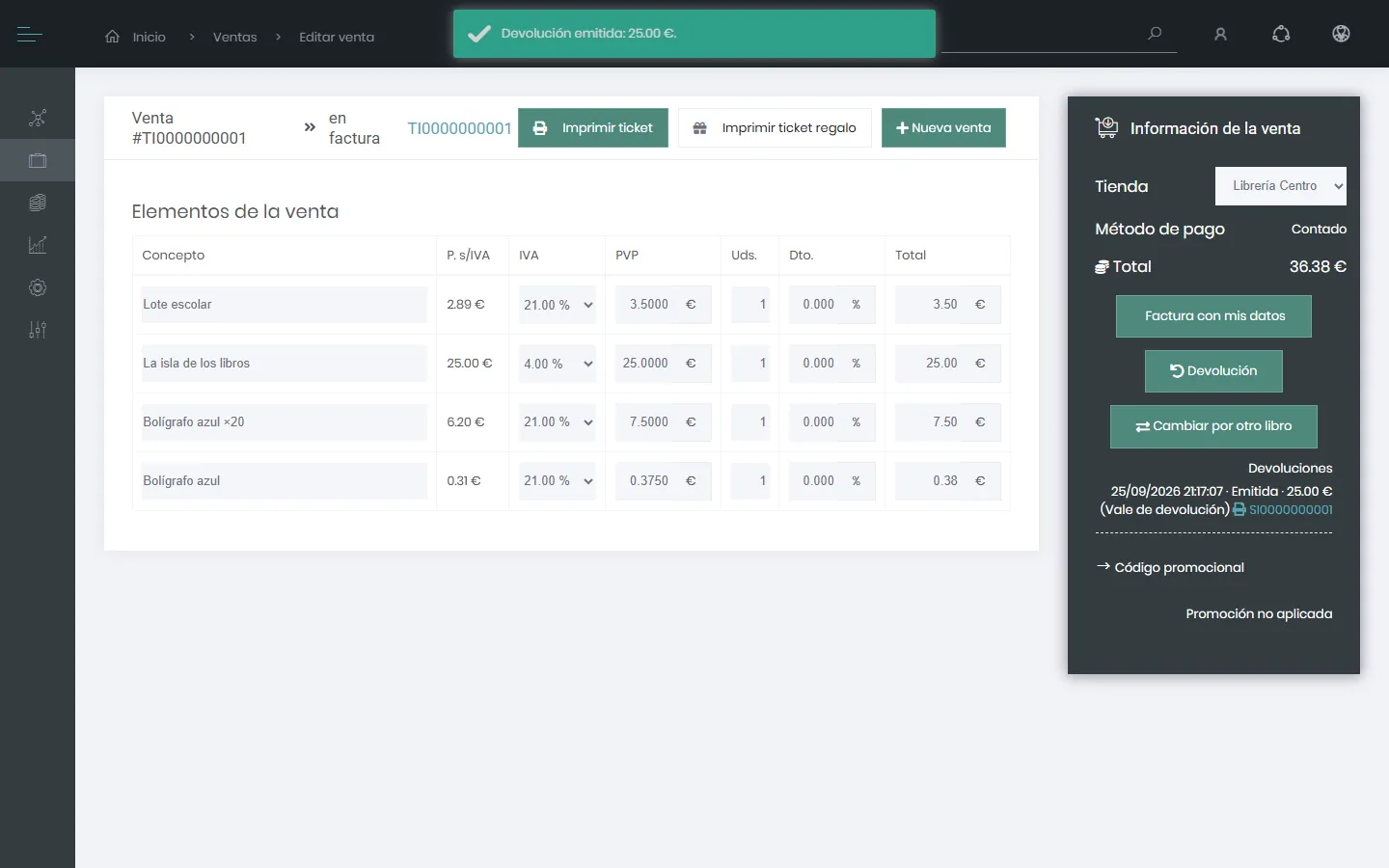Go to Ventas in breadcrumb

(234, 37)
